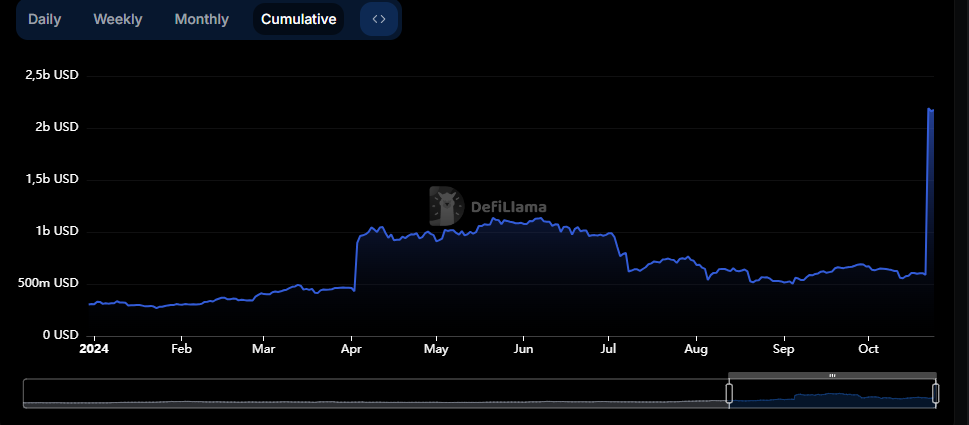Click the 0 USD y-axis label
The width and height of the screenshot is (969, 425).
pyautogui.click(x=58, y=335)
